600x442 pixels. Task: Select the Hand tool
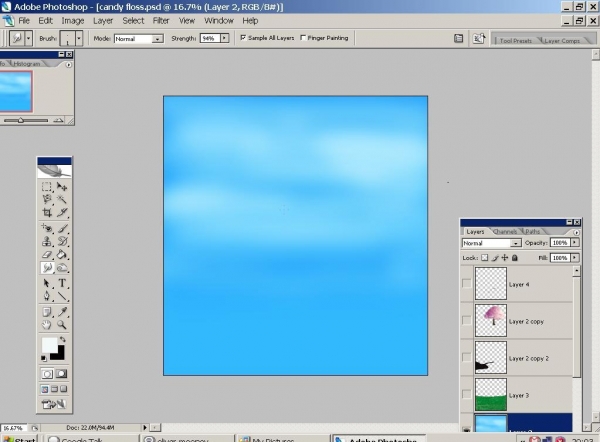coord(47,325)
